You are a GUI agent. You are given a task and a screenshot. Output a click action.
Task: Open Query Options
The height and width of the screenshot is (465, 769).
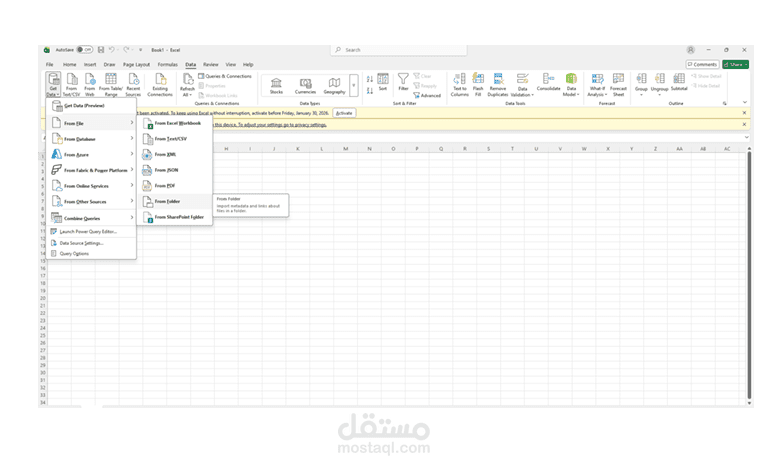coord(92,254)
